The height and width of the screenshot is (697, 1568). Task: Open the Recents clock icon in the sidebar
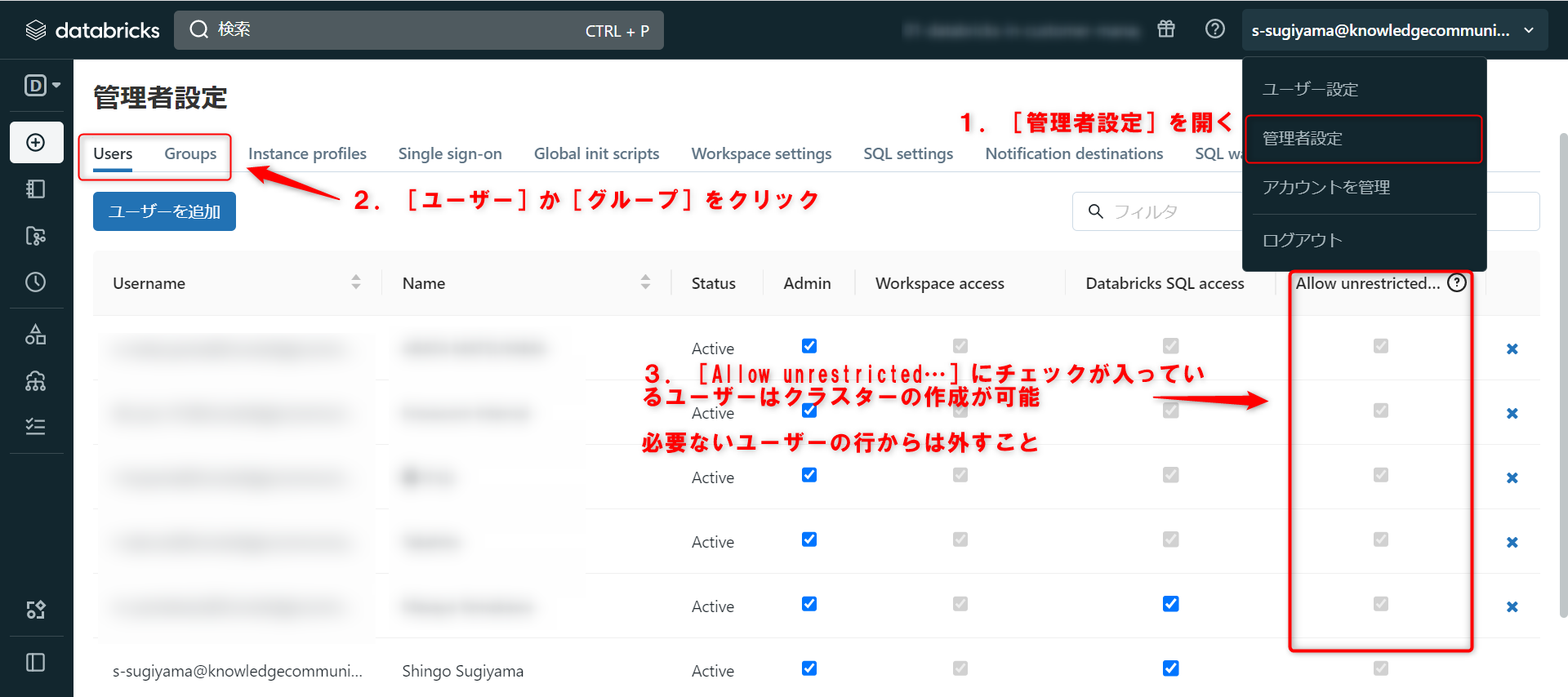coord(36,282)
